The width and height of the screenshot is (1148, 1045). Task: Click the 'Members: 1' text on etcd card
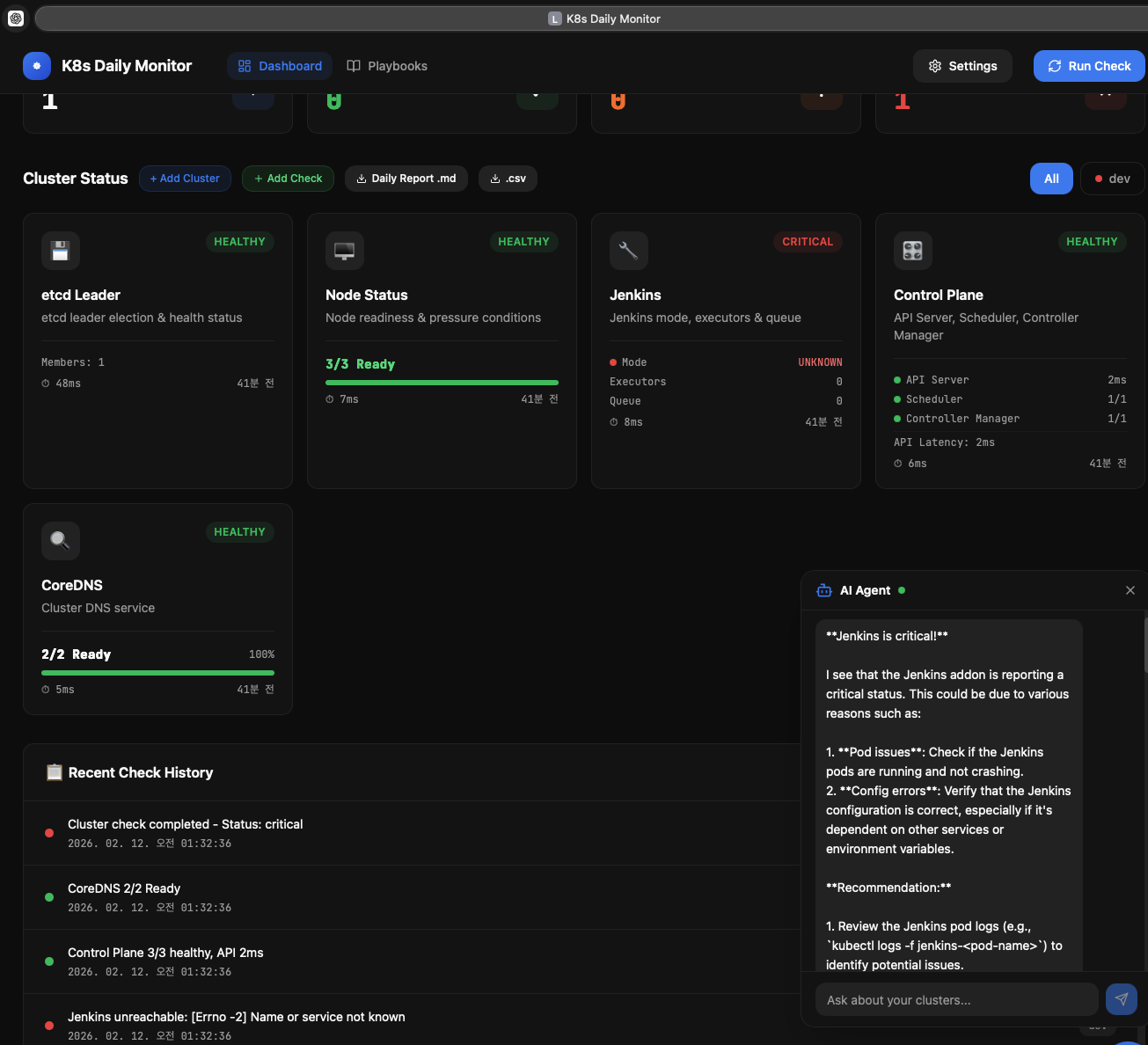click(73, 362)
